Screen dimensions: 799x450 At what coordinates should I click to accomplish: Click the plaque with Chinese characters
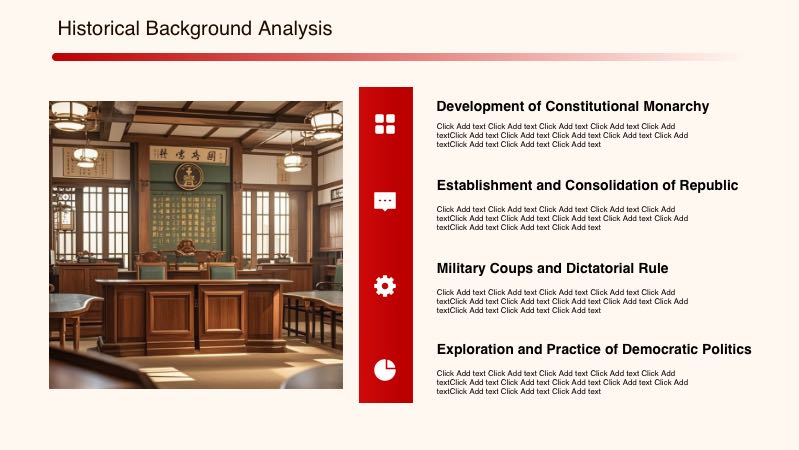pyautogui.click(x=188, y=154)
